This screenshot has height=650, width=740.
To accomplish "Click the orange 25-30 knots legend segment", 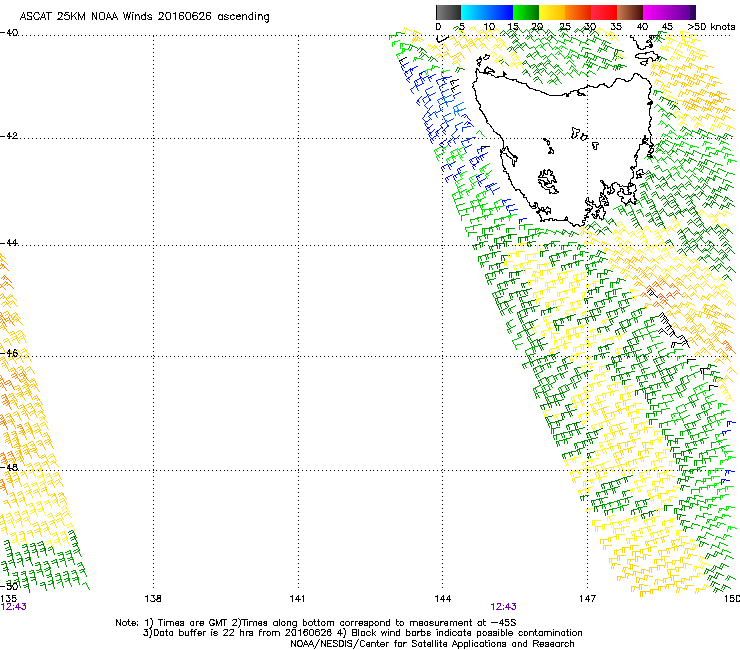I will point(578,12).
